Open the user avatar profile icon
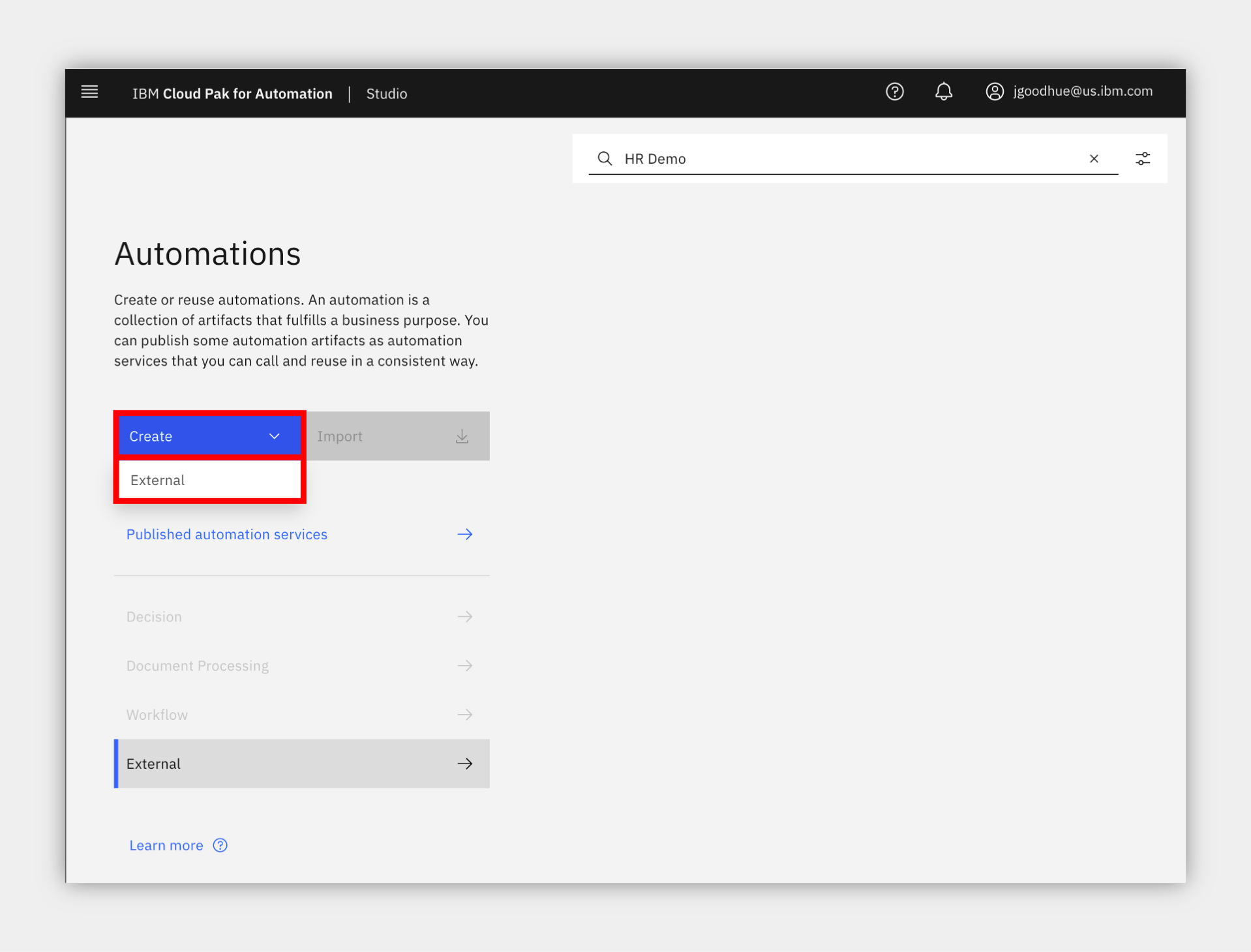Screen dimensions: 1251x952 pyautogui.click(x=994, y=92)
